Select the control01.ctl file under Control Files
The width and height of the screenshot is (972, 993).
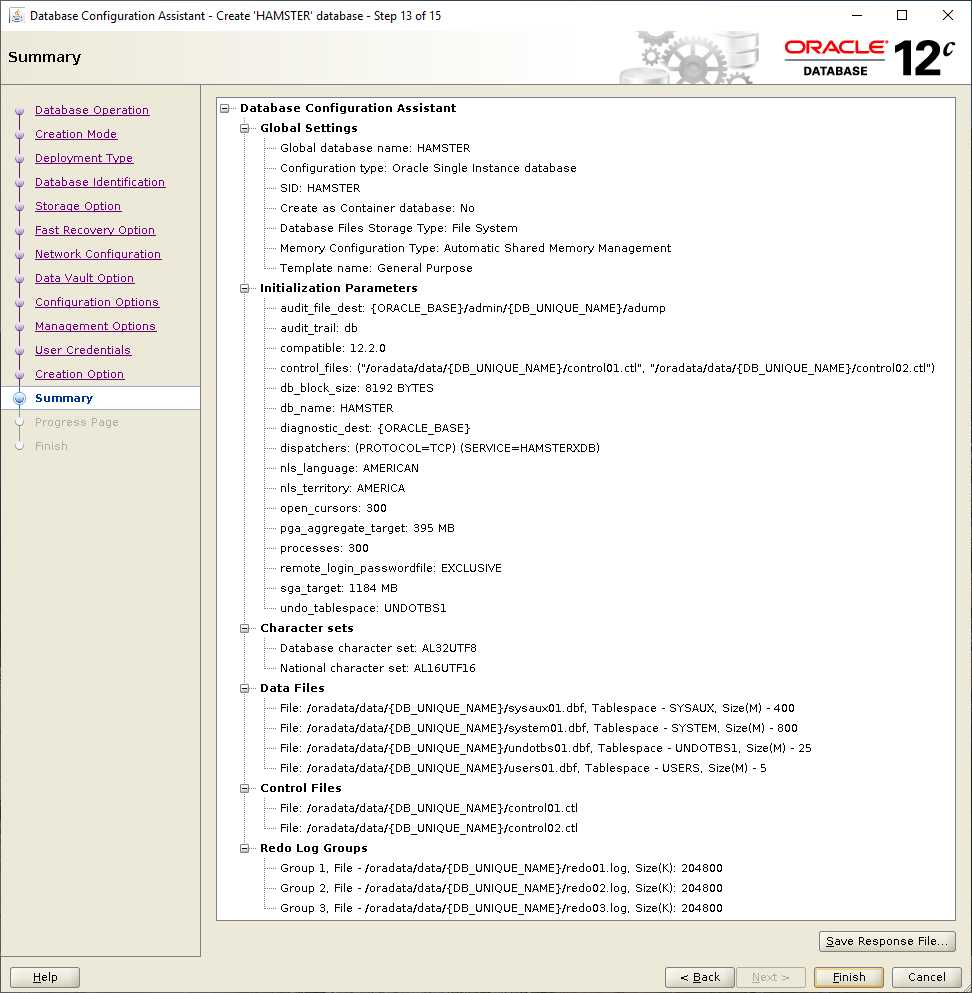click(429, 808)
